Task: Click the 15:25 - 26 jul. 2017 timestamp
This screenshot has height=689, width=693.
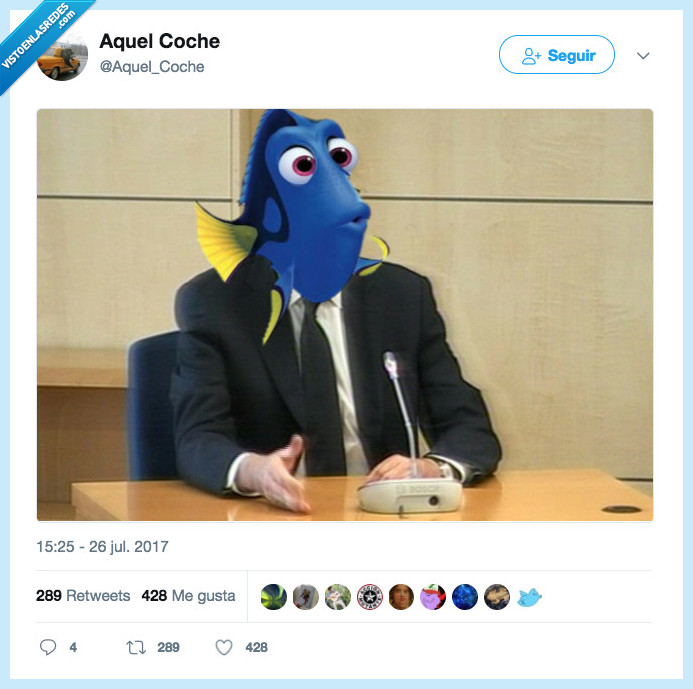Action: (x=102, y=547)
